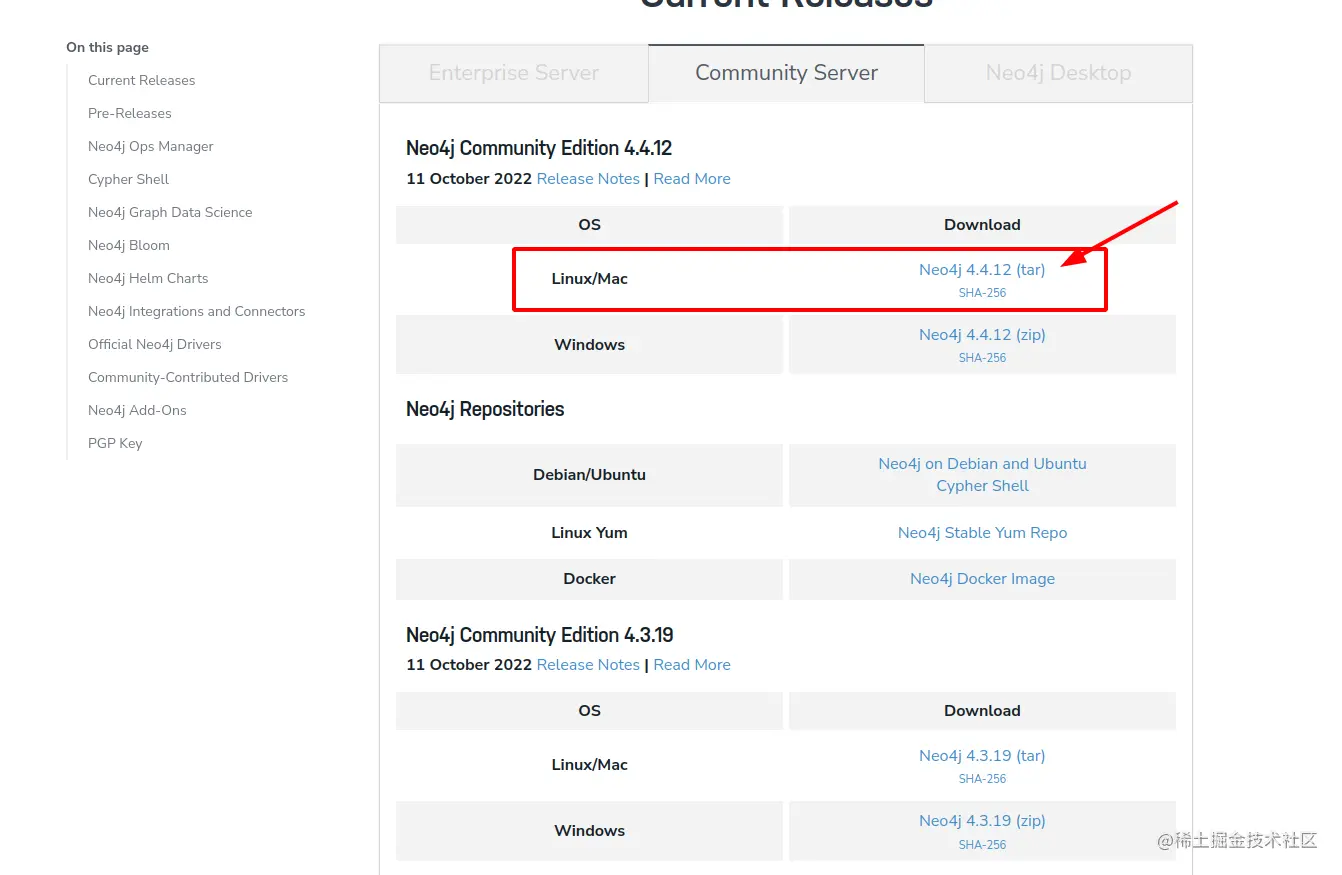Viewport: 1342px width, 875px height.
Task: Switch to the Enterprise Server tab
Action: click(x=514, y=73)
